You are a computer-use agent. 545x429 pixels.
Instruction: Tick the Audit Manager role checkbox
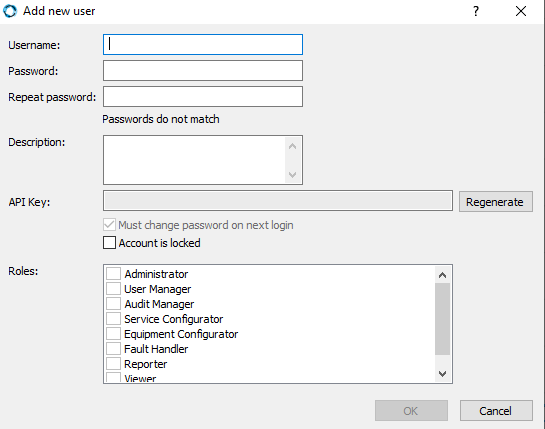[x=113, y=304]
